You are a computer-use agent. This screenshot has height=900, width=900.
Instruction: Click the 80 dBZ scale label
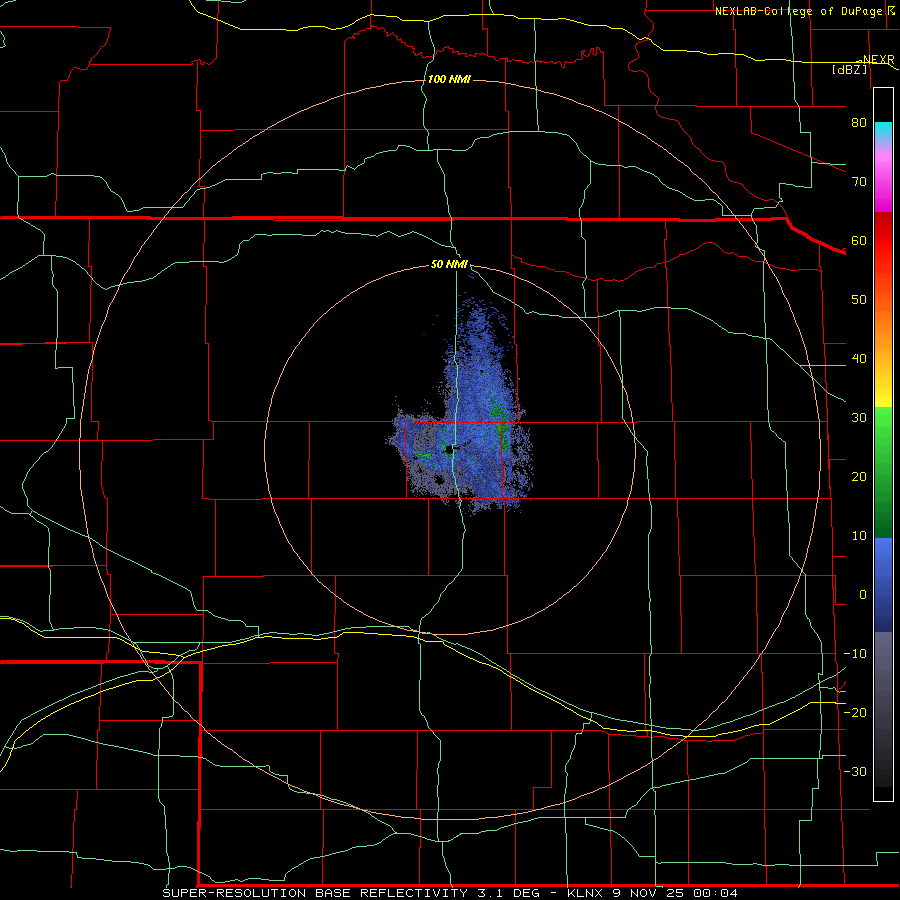coord(859,122)
